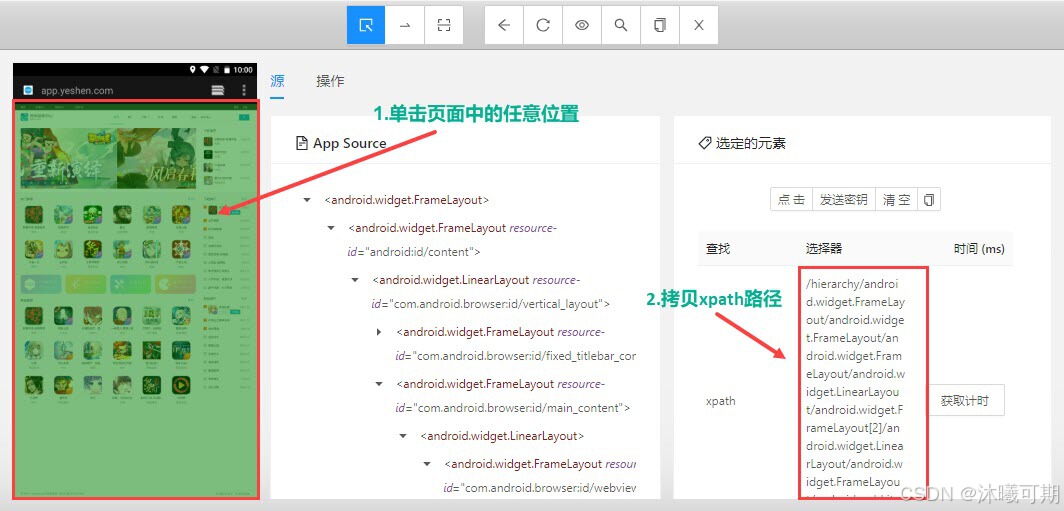The image size is (1064, 511).
Task: Click the app.yeshen.com address bar
Action: coord(77,90)
